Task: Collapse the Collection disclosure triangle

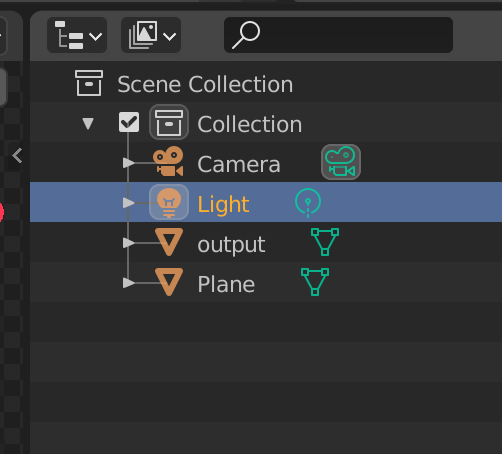Action: click(88, 123)
